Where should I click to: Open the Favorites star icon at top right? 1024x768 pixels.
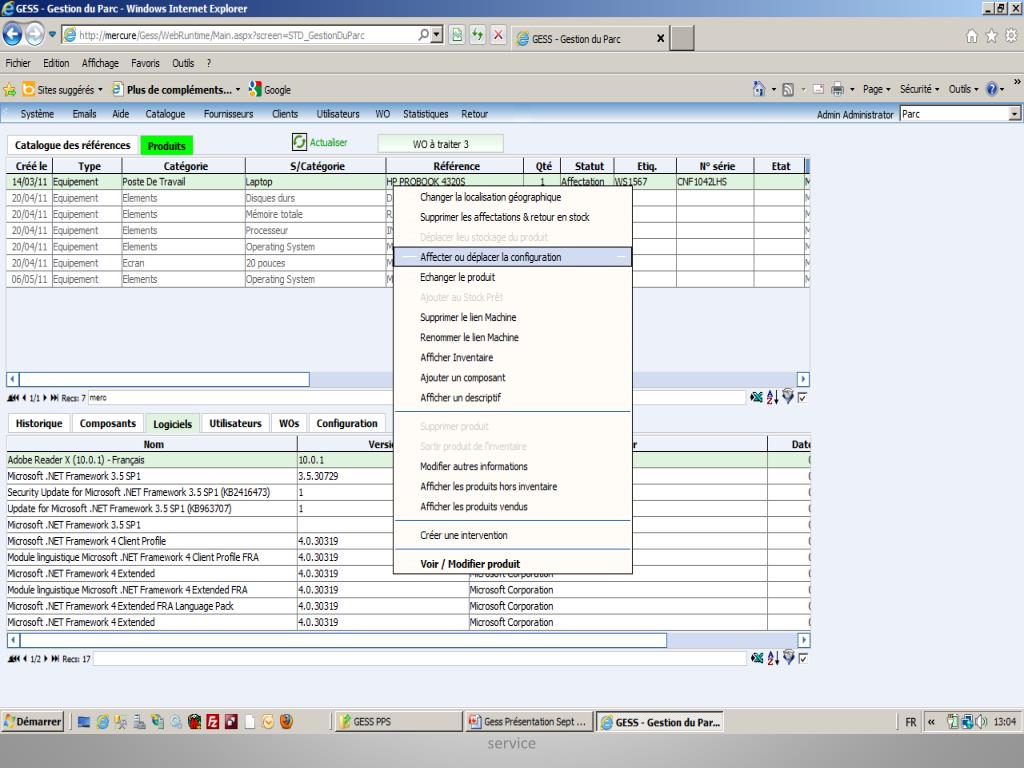pos(991,36)
